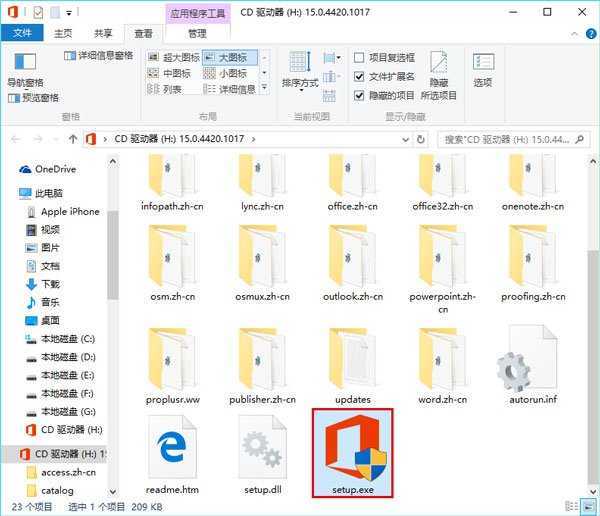Switch to large icons view in status bar

pyautogui.click(x=587, y=506)
